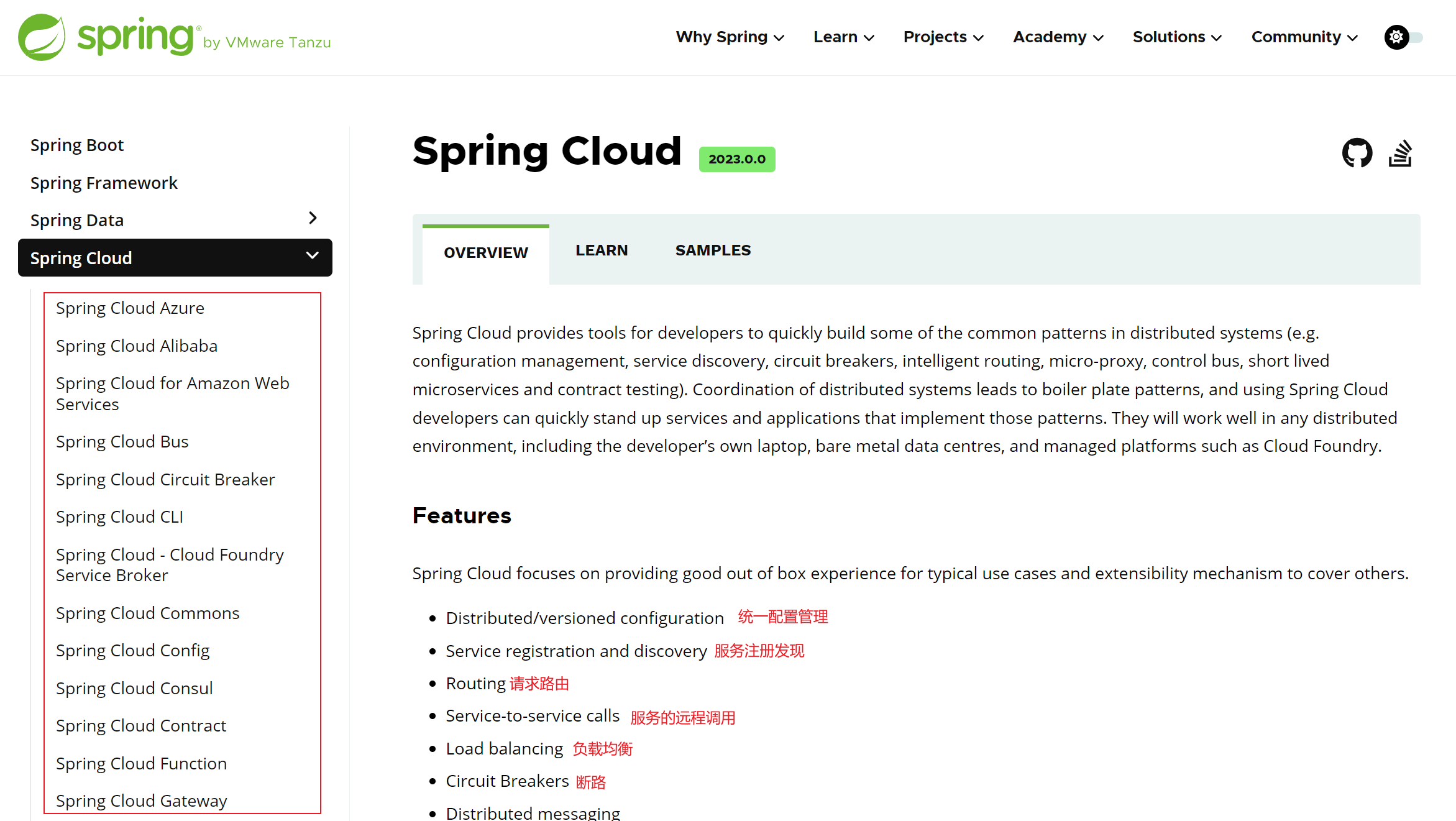
Task: Open Spring Cloud CLI
Action: 119,517
